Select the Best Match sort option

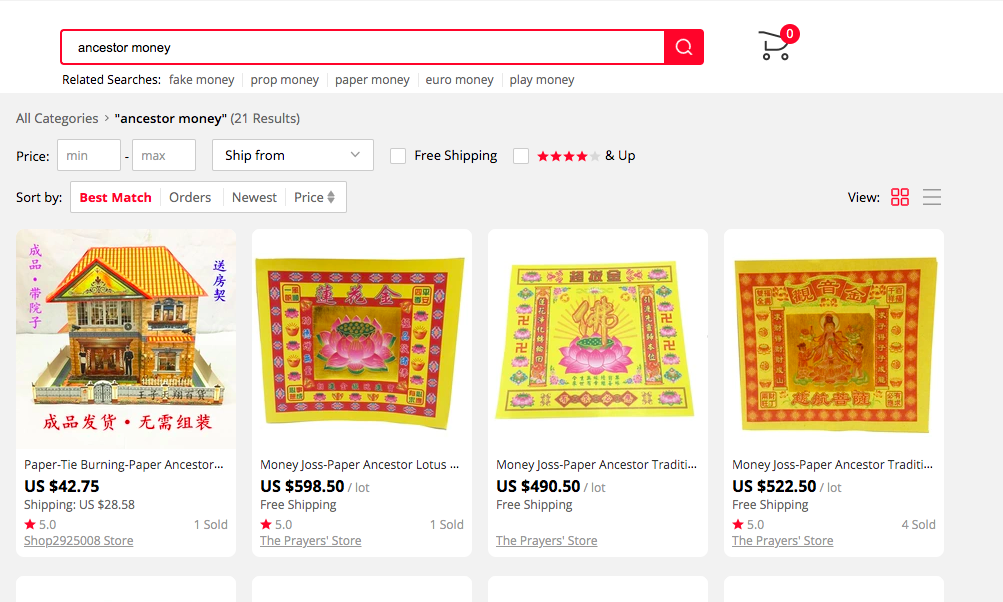tap(115, 197)
